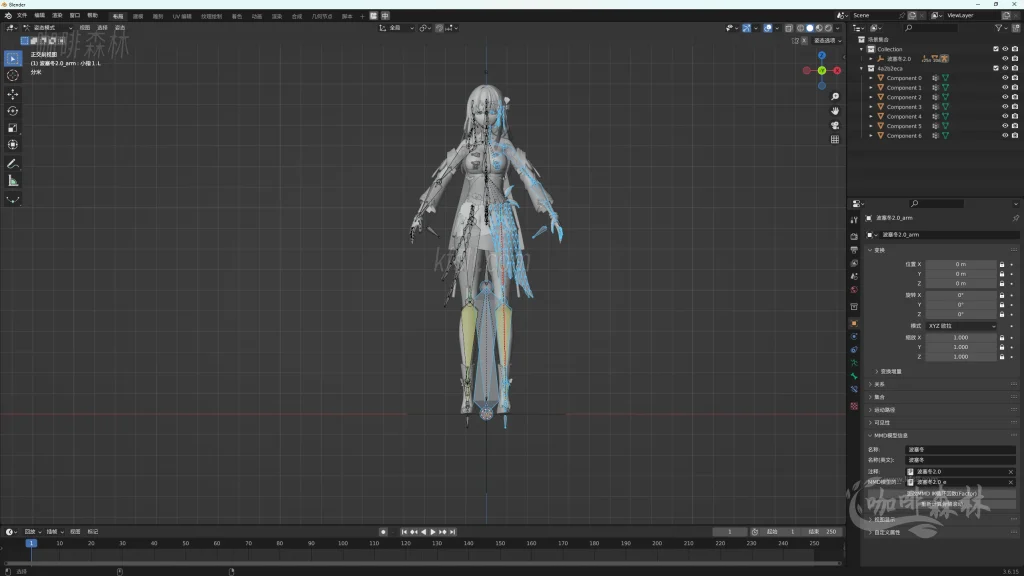
Task: Select solid viewport shading
Action: tap(810, 28)
